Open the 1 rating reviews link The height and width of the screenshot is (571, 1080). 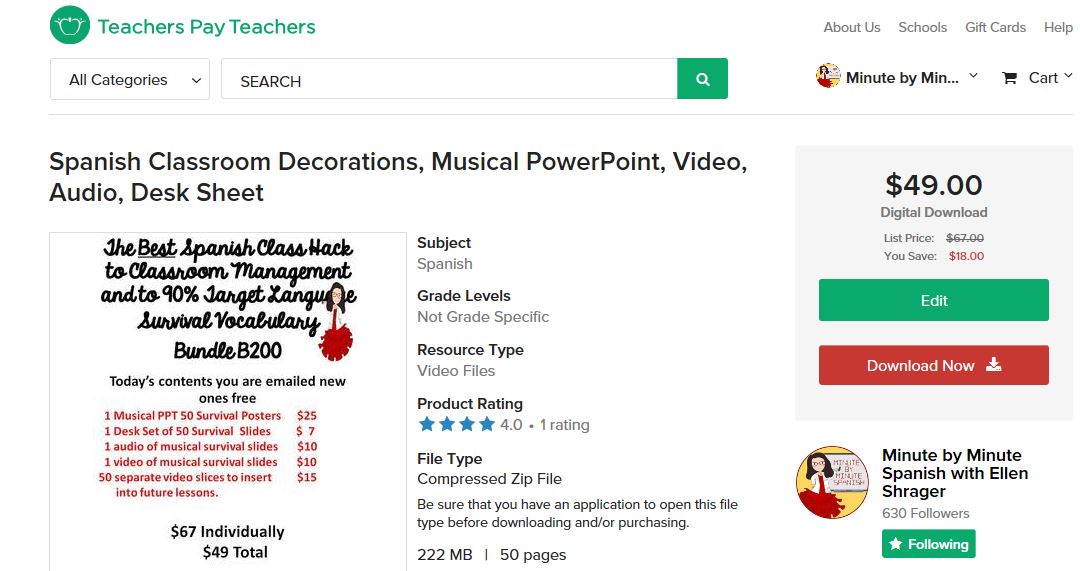(564, 425)
